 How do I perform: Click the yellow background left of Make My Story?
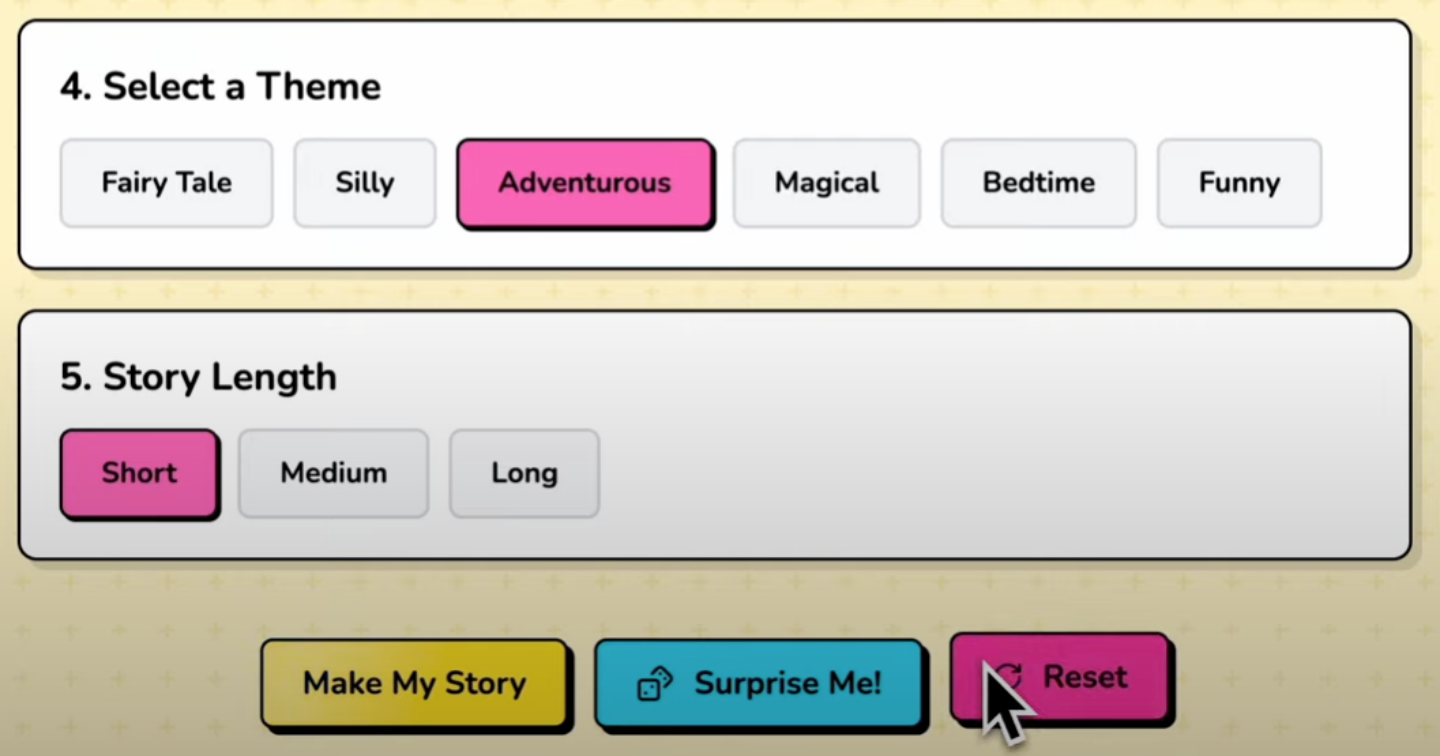click(130, 683)
